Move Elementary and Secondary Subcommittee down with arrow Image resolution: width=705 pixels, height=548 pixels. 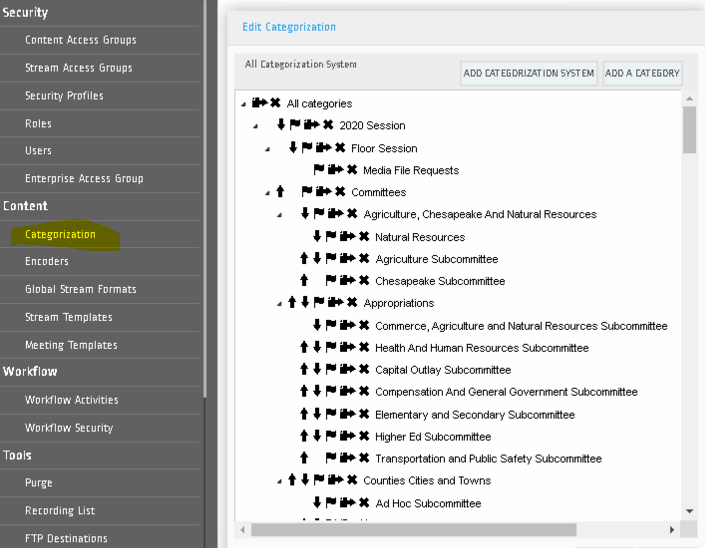point(317,414)
